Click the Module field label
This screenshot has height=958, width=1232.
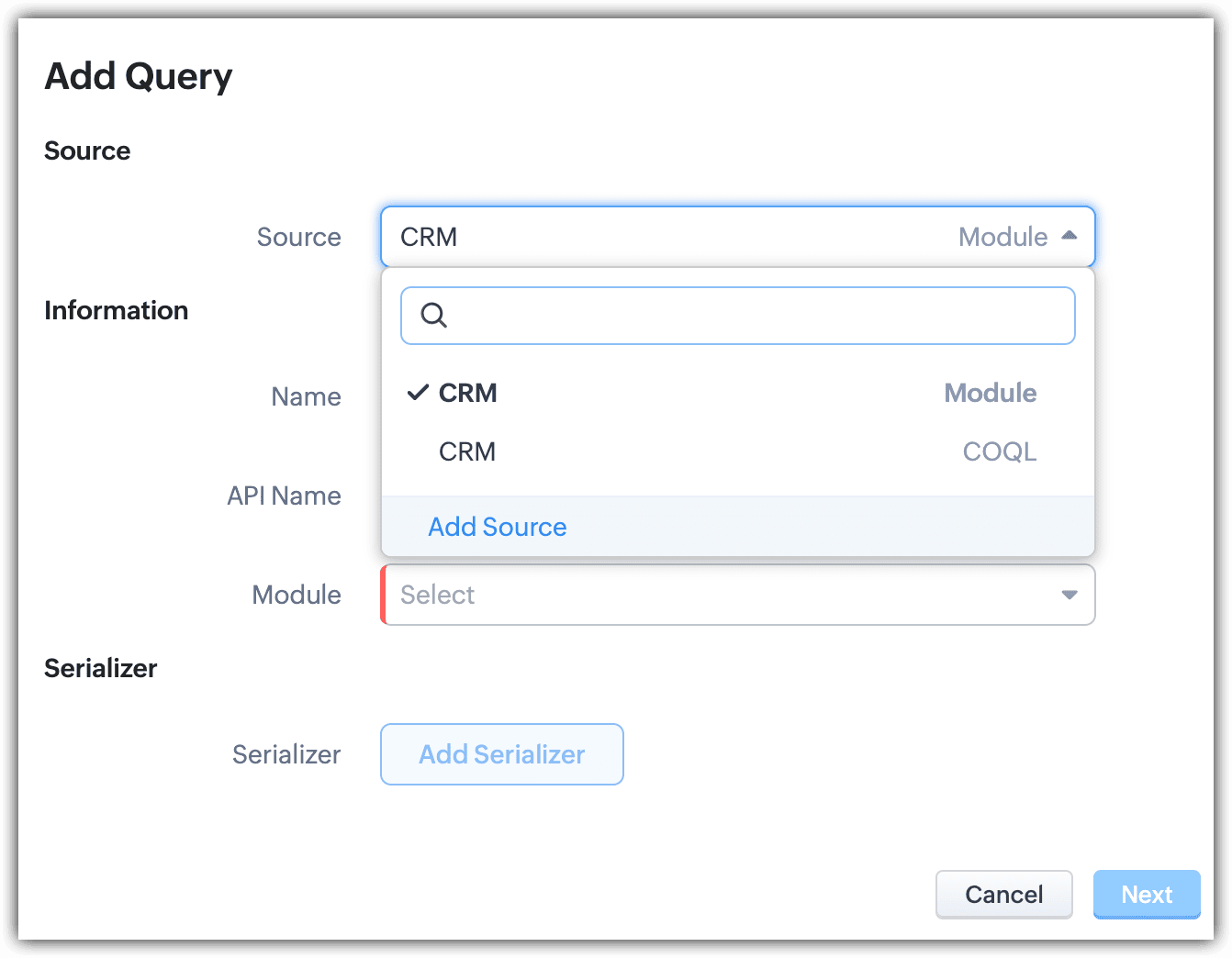[297, 595]
